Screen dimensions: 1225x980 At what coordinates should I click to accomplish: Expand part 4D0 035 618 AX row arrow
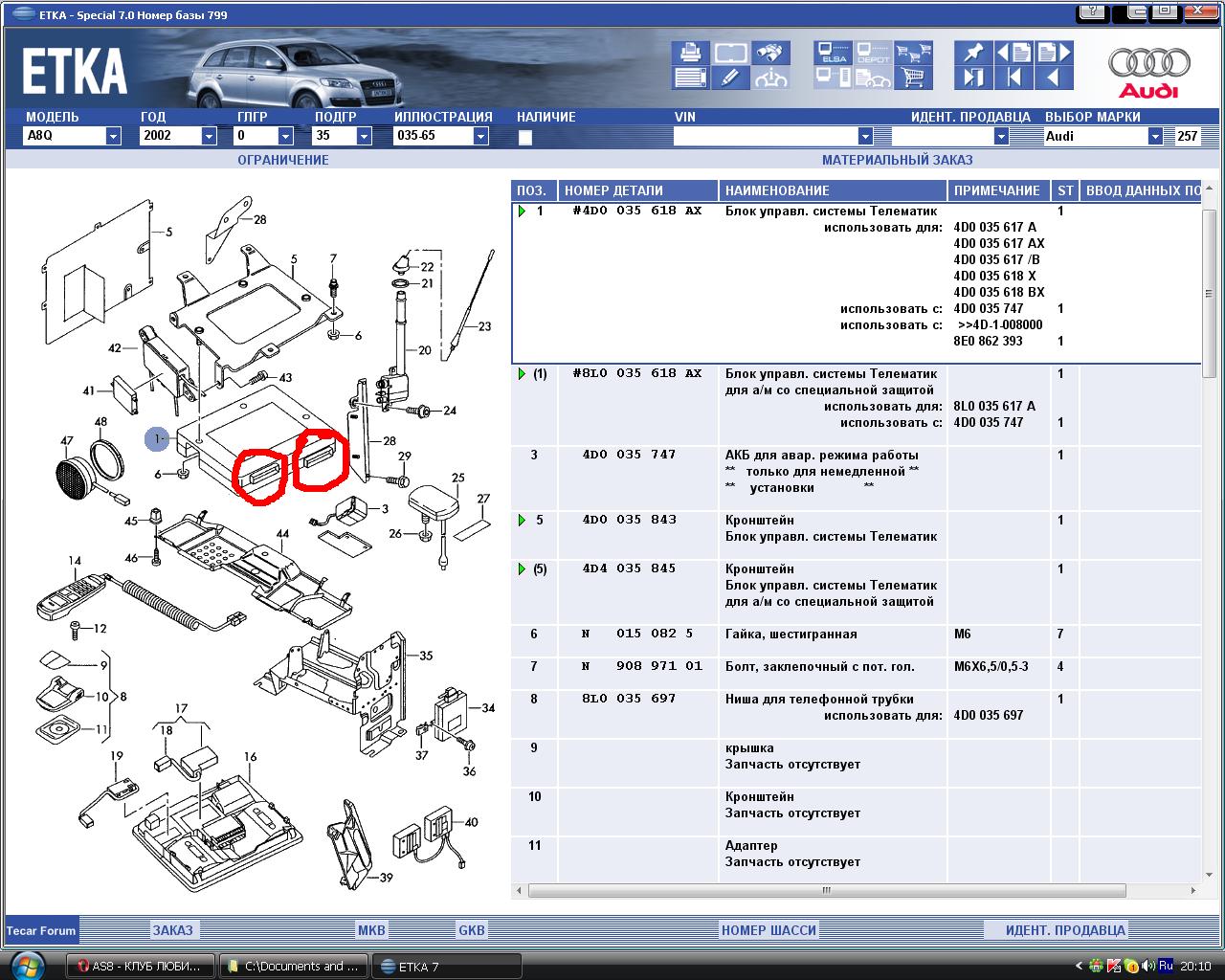(522, 211)
